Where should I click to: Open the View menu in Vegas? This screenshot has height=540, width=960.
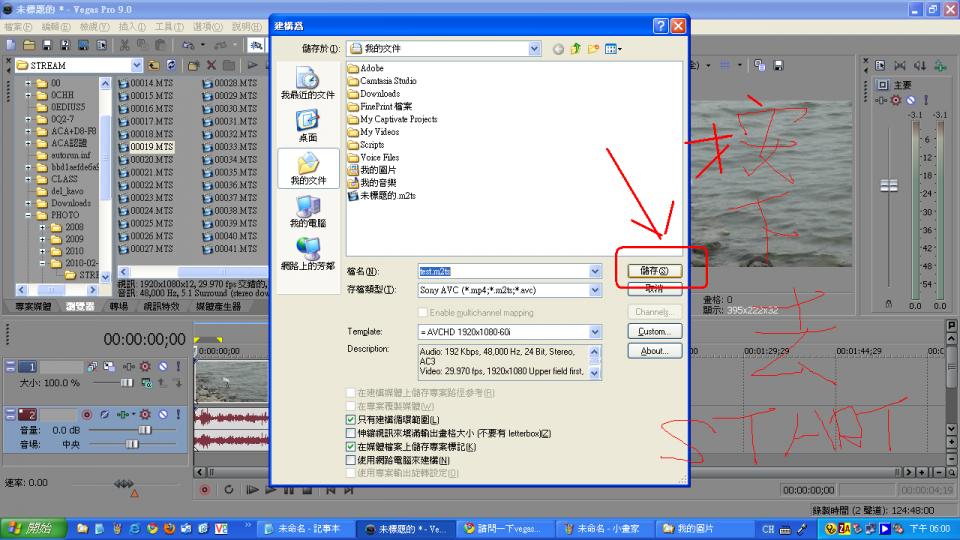tap(94, 27)
